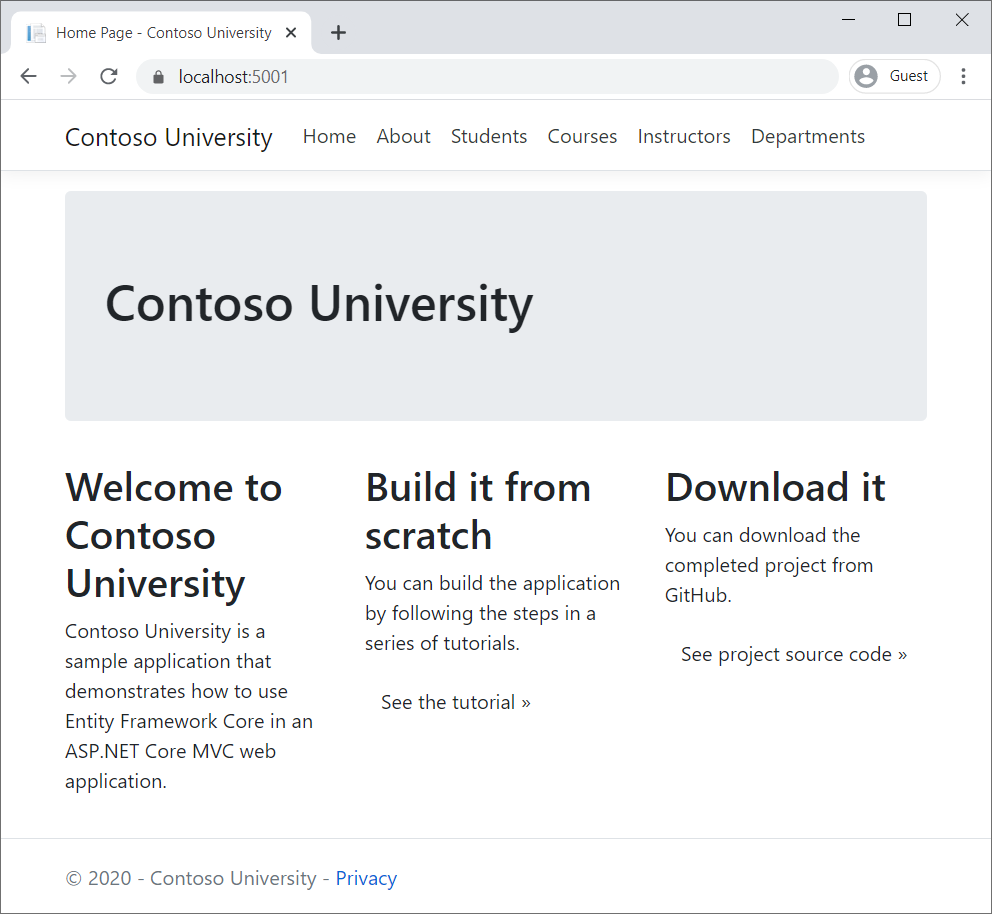Select the About navigation link
This screenshot has height=914, width=992.
[403, 136]
